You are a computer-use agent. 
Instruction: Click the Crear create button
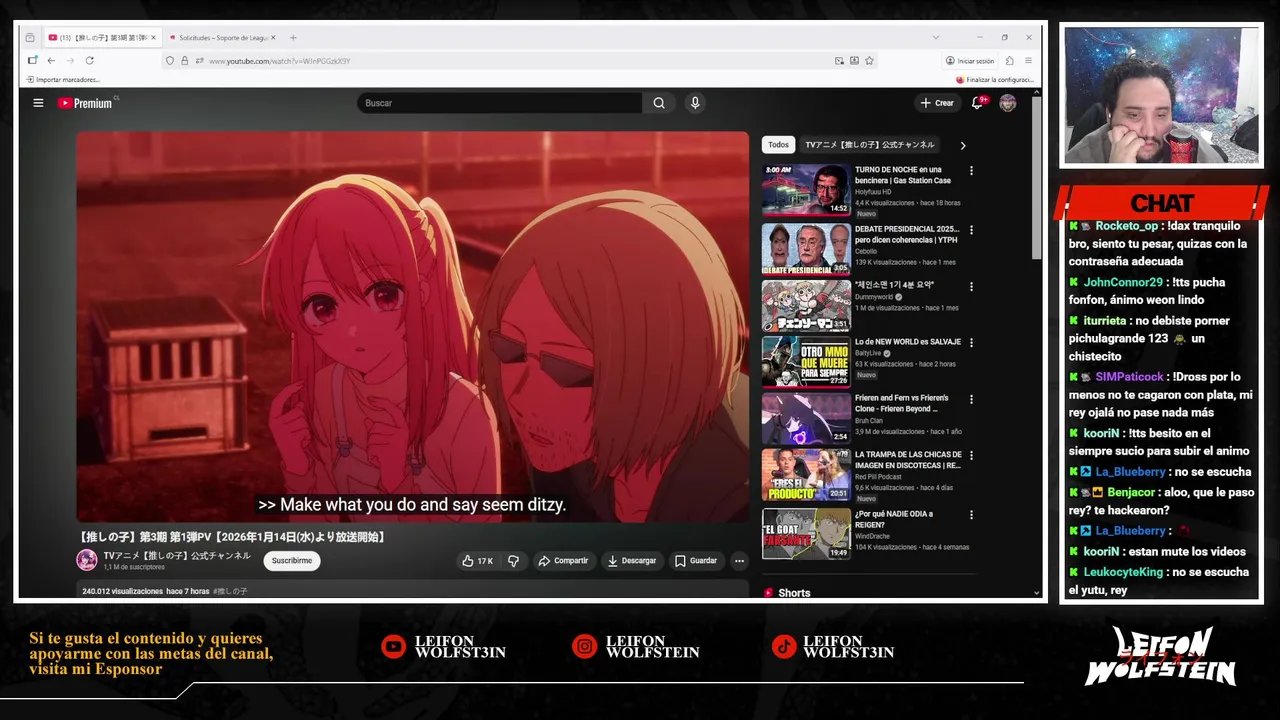(x=938, y=103)
